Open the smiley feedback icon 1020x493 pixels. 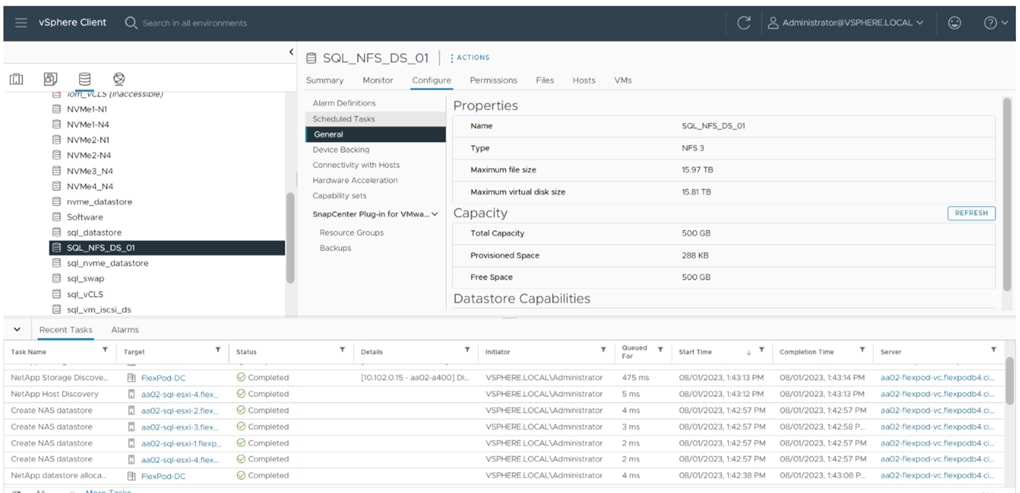click(x=954, y=23)
